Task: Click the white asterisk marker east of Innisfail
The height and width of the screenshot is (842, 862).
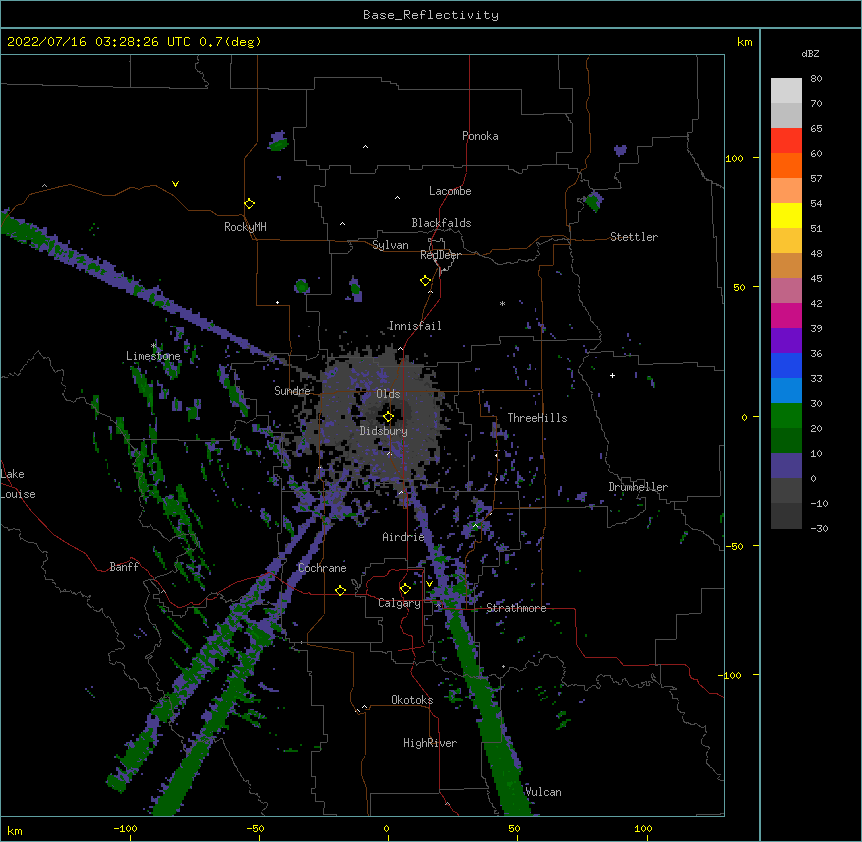Action: (x=502, y=303)
